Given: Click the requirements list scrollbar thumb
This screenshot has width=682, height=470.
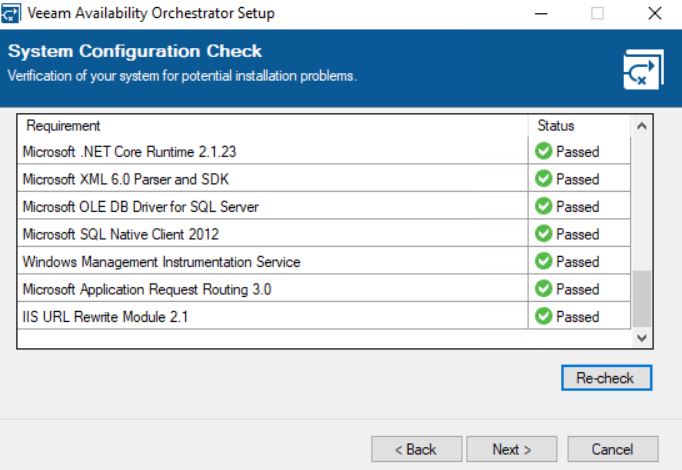Looking at the screenshot, I should click(642, 298).
